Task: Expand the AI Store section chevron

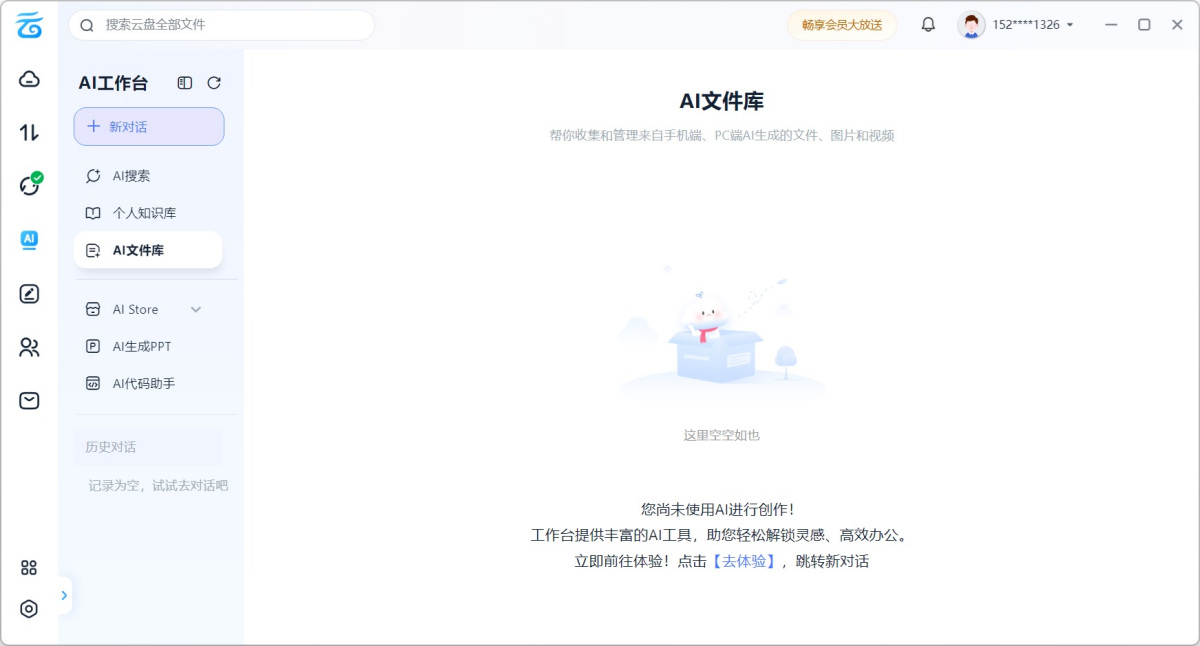Action: (196, 309)
